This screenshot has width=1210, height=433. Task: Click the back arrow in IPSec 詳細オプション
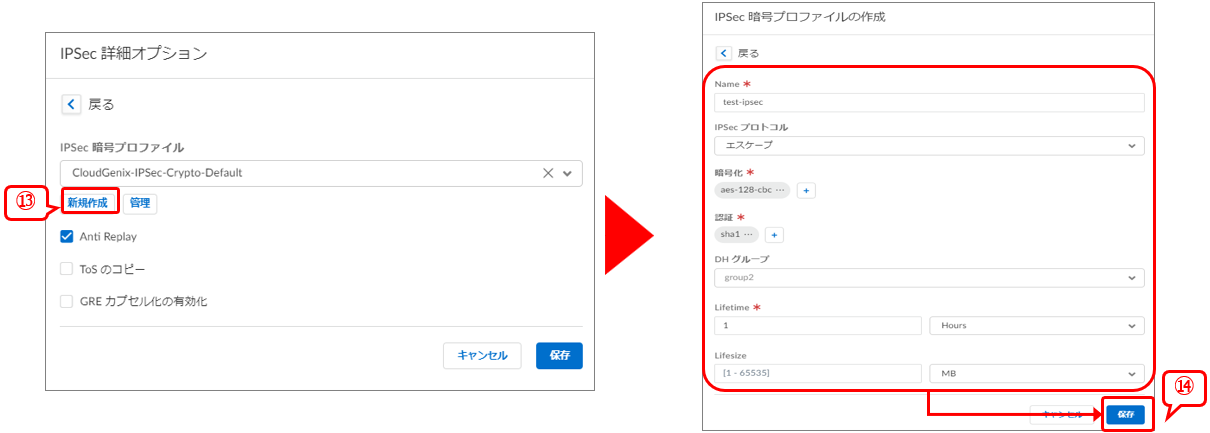click(71, 104)
